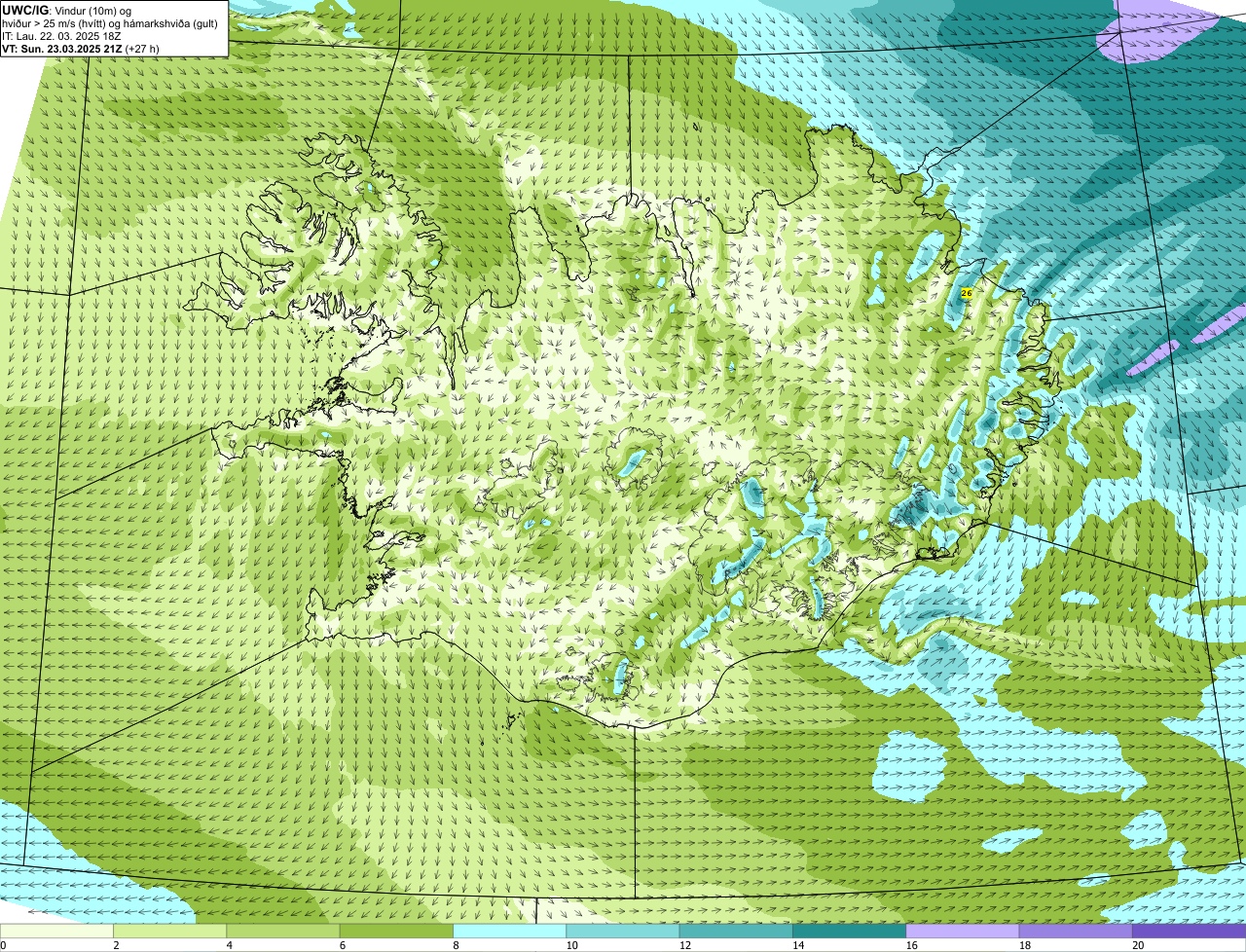Viewport: 1246px width, 952px height.
Task: Click the yellow 26 peak gust marker
Action: pos(967,293)
